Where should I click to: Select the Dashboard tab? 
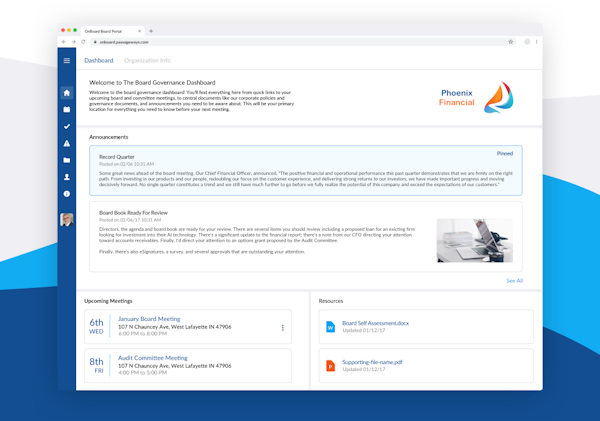[98, 61]
